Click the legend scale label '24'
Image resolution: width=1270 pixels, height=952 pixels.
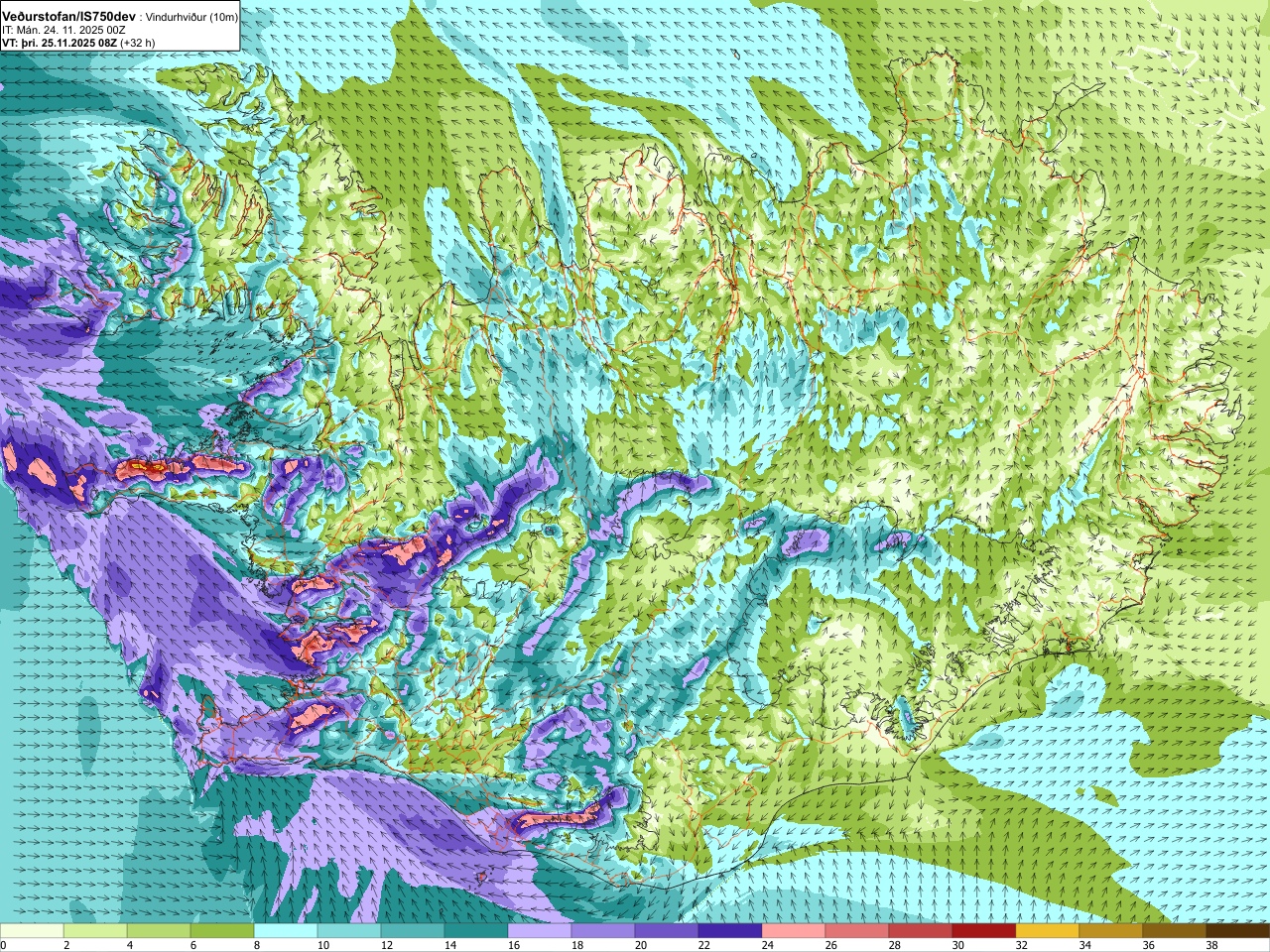coord(767,946)
